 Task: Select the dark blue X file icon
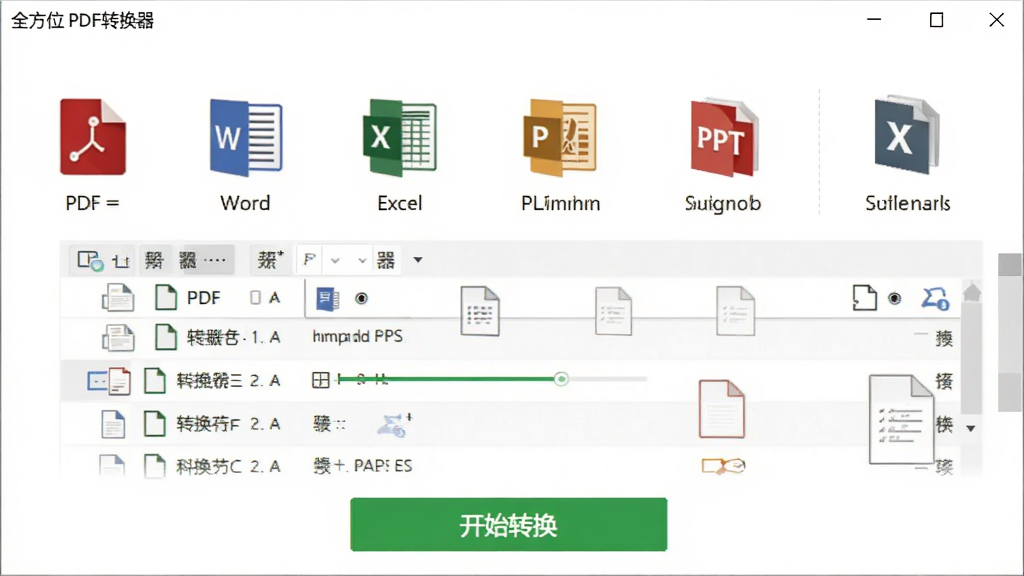906,135
